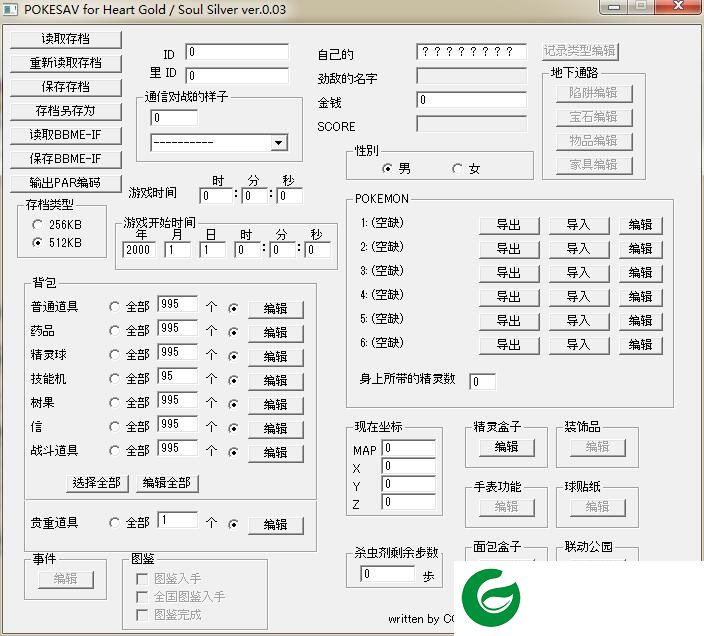Click the 技能机 quantity field showing 95

tap(177, 376)
